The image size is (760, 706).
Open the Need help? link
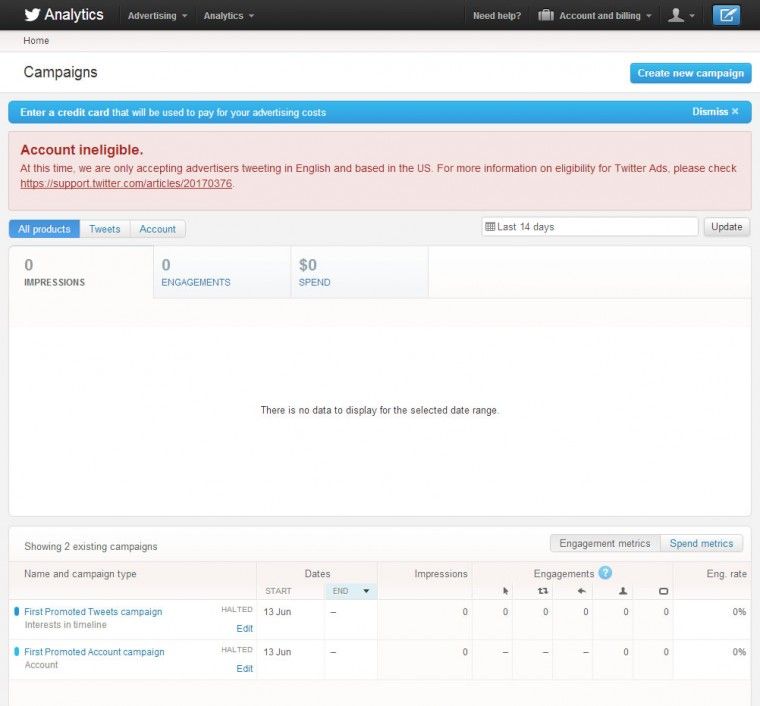497,16
